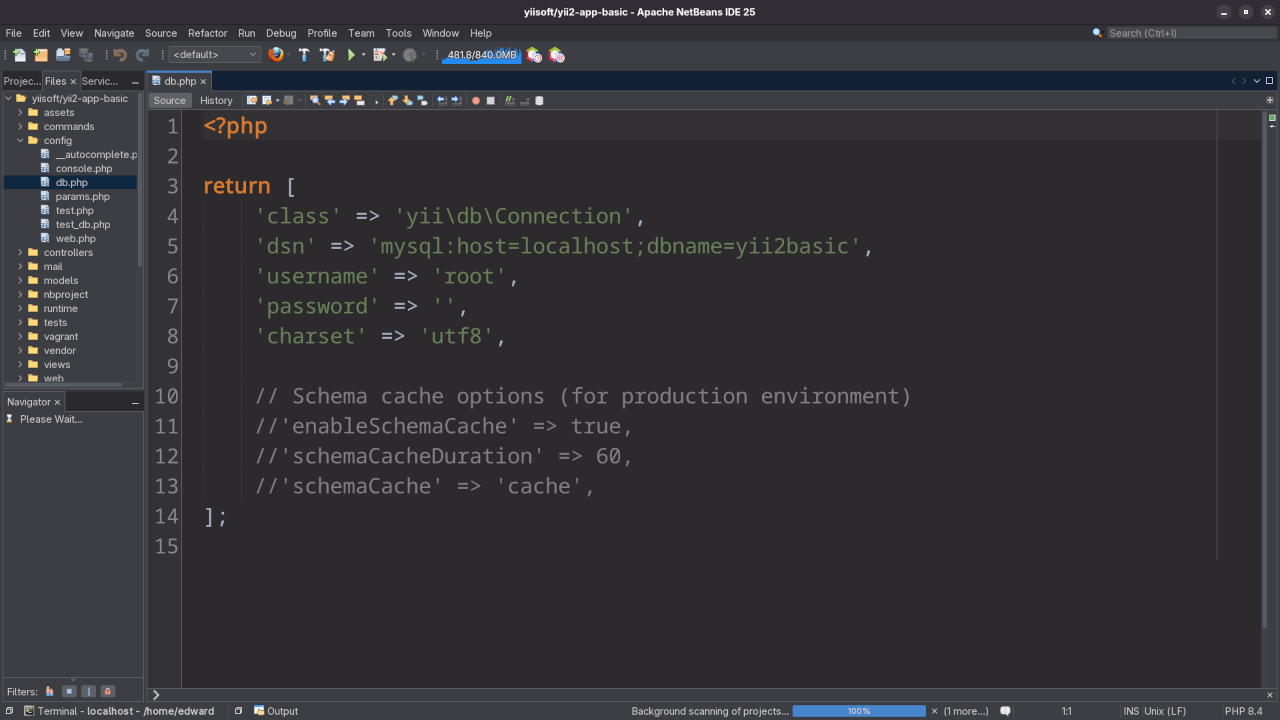Open the Refactor menu
The height and width of the screenshot is (720, 1280).
click(x=207, y=33)
